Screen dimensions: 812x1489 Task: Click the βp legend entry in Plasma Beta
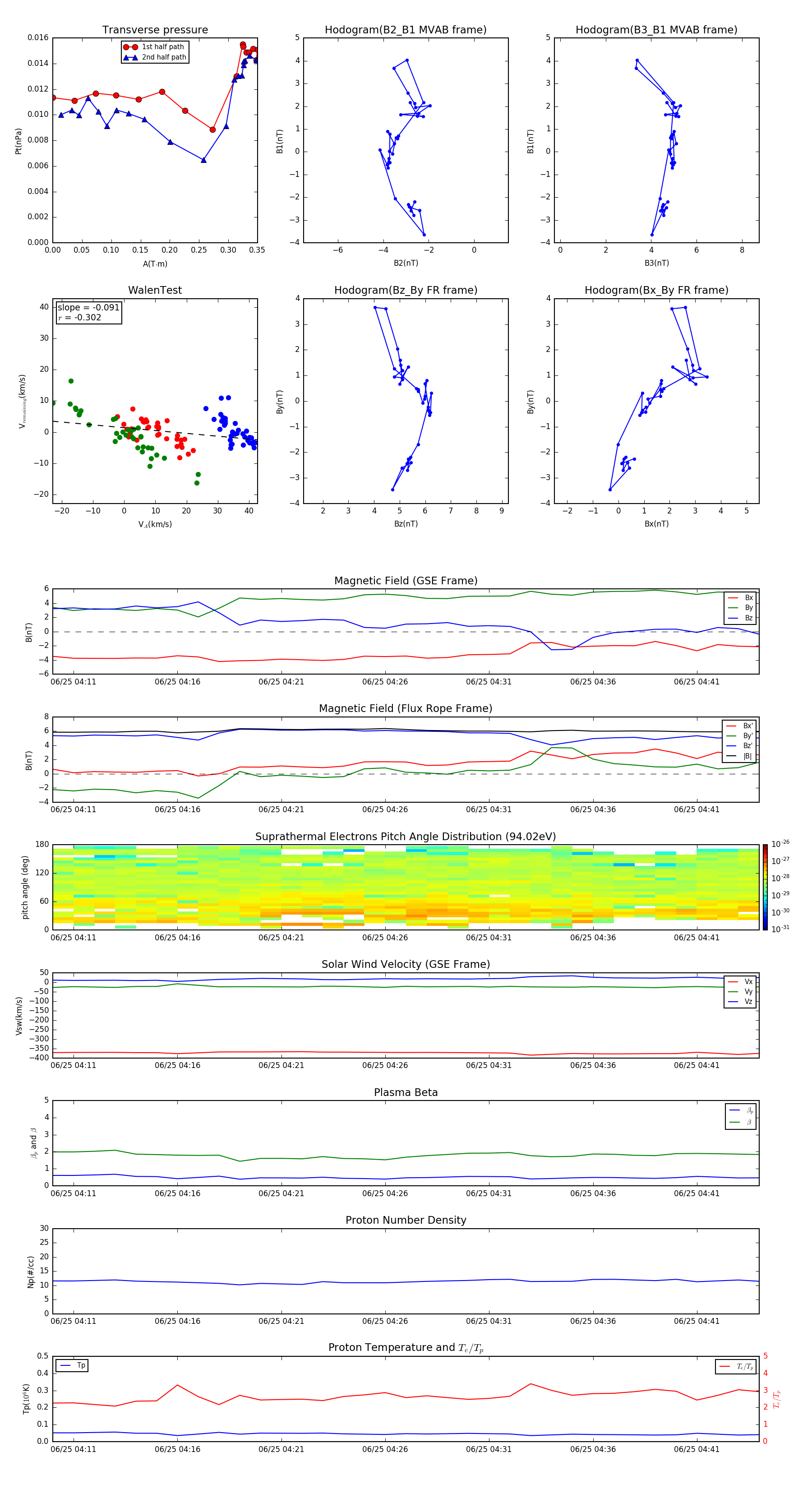pyautogui.click(x=741, y=1110)
